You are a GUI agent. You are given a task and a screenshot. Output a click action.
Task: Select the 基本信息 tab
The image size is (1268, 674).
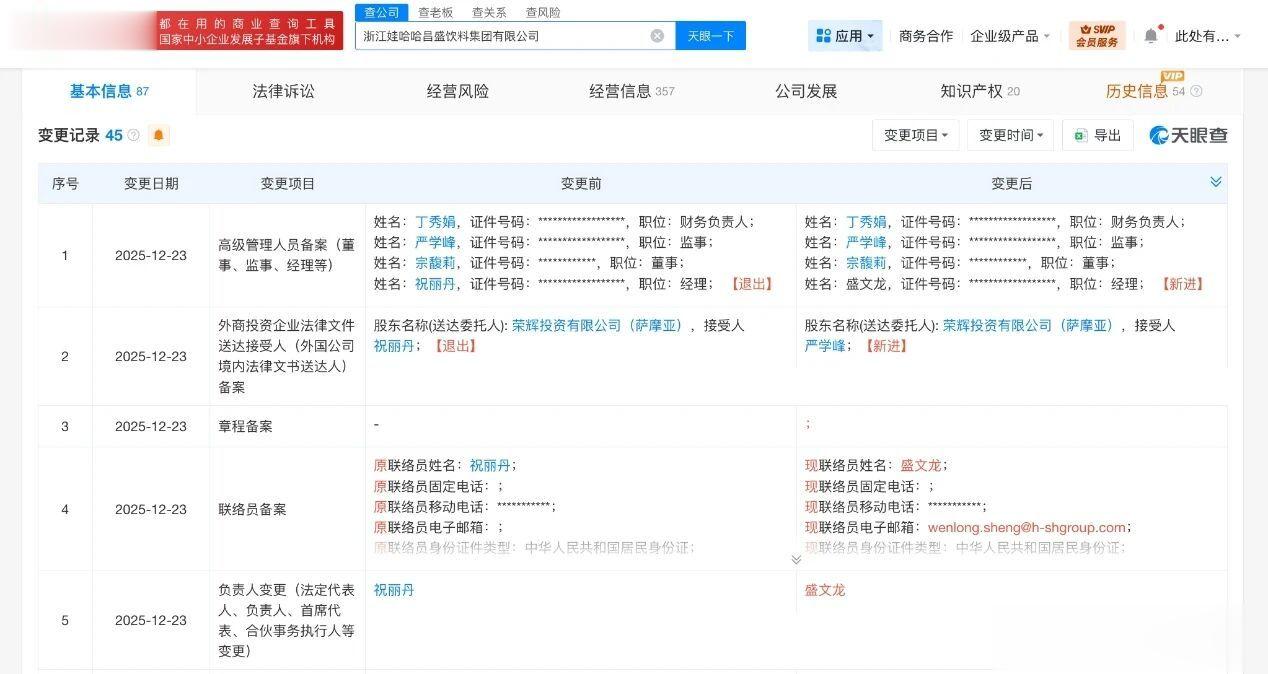[109, 91]
